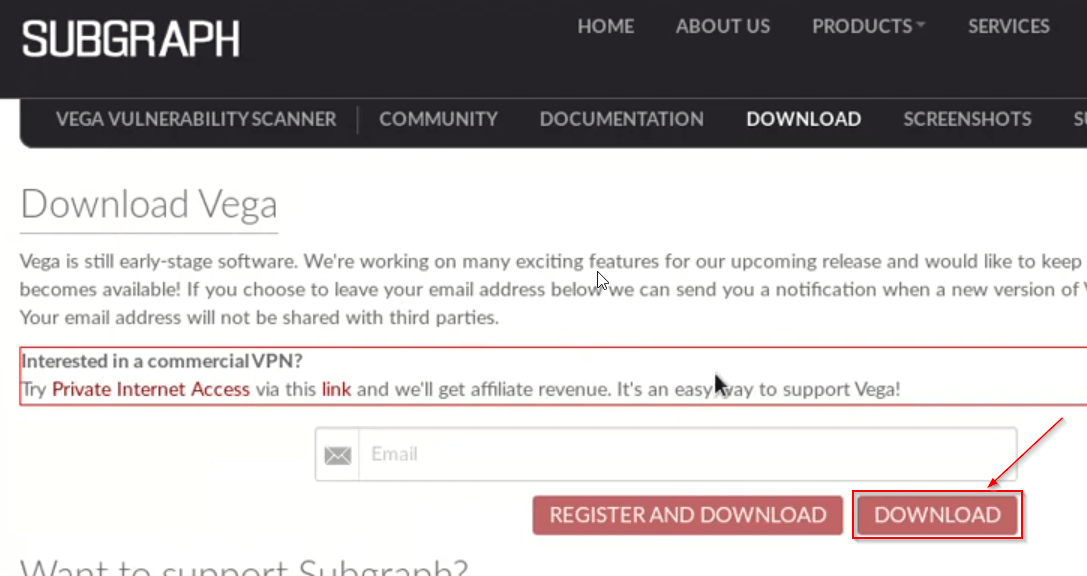Viewport: 1087px width, 576px height.
Task: Click the 'Interested in a commercial VPN?' text
Action: (162, 361)
